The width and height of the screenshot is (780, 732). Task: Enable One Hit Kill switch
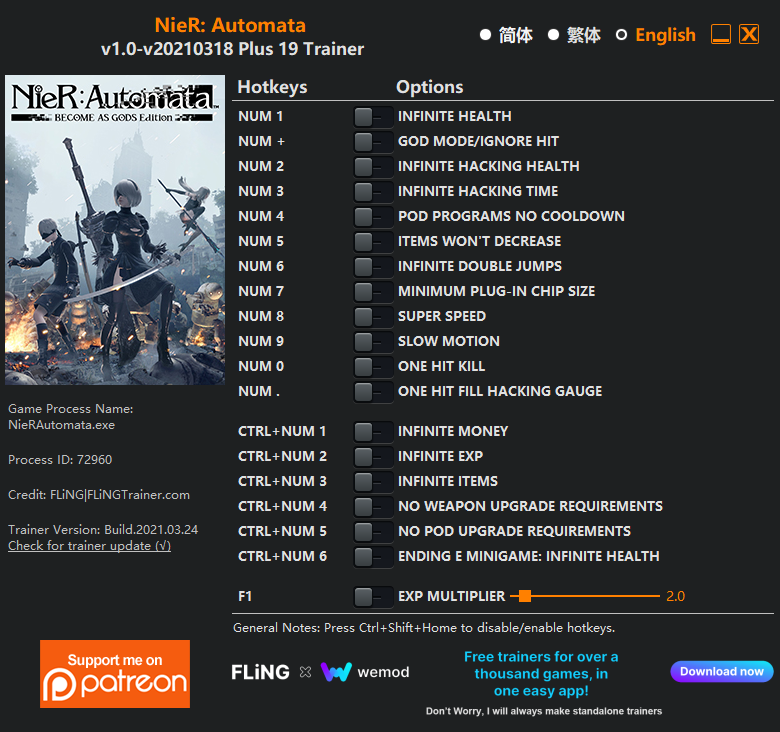[x=373, y=367]
